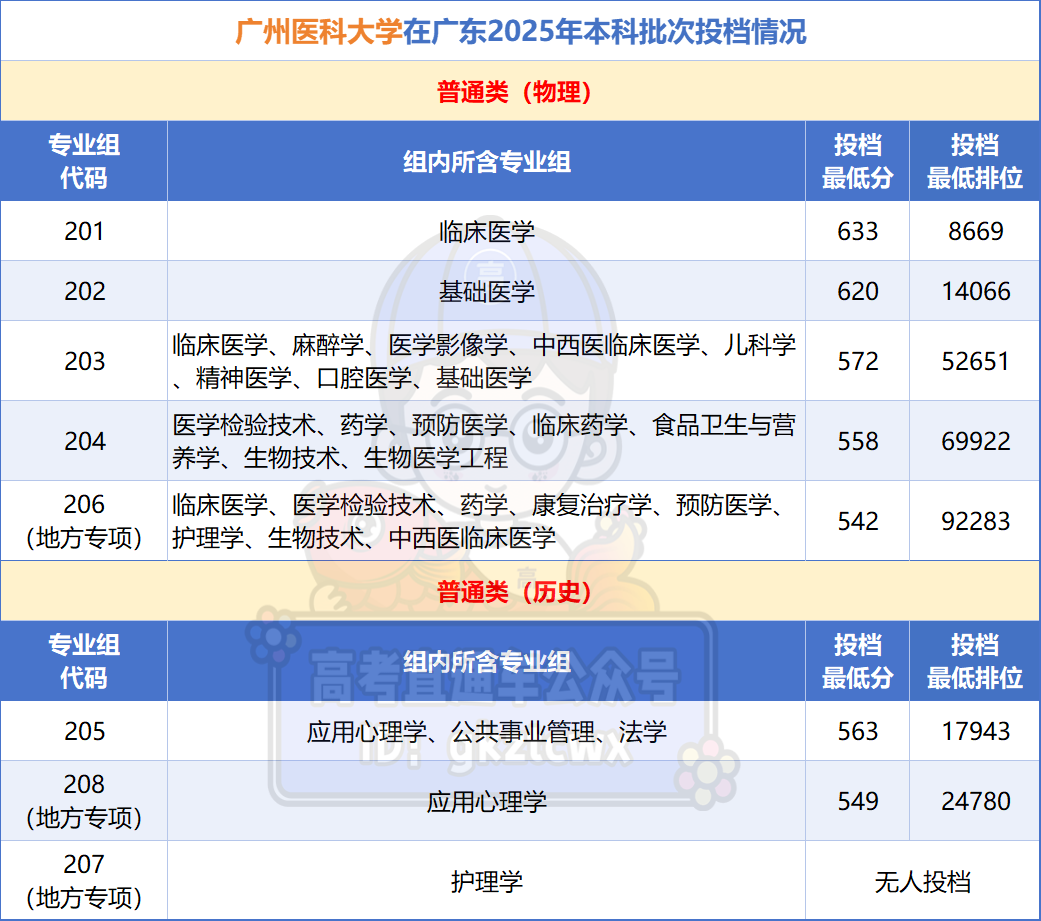This screenshot has width=1041, height=921.
Task: Click '组内所含专业组' header in the physics table
Action: [x=487, y=161]
